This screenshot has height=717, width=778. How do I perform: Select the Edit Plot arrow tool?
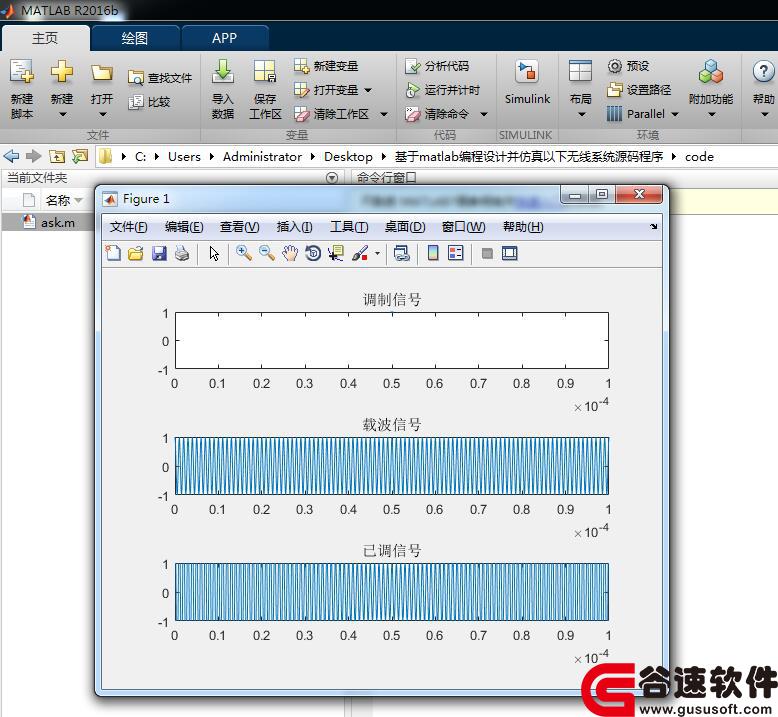click(x=214, y=254)
